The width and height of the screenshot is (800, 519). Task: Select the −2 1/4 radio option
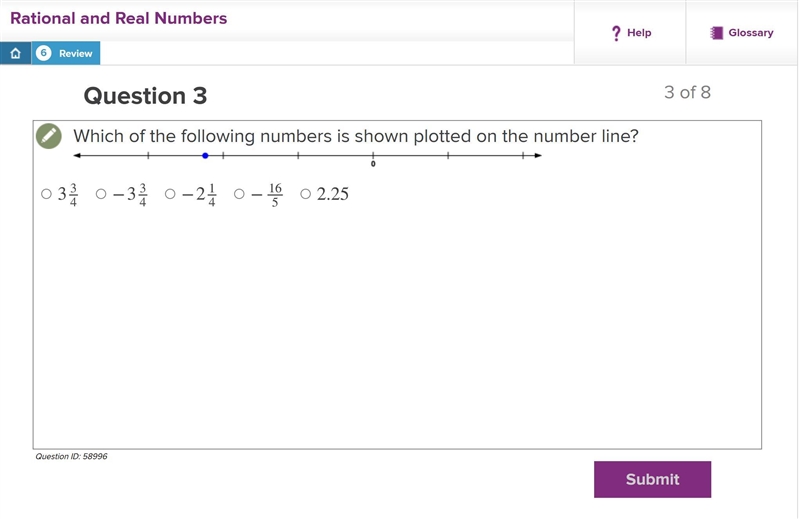pyautogui.click(x=170, y=194)
